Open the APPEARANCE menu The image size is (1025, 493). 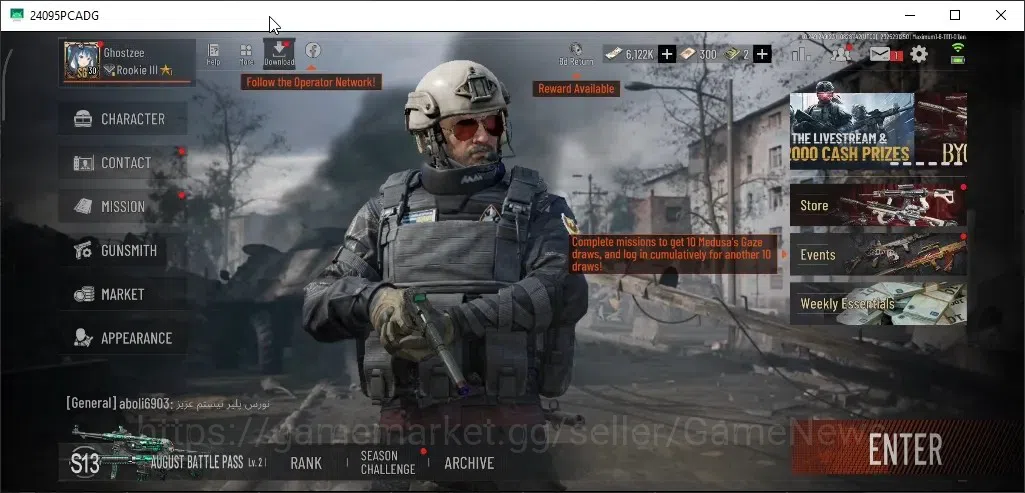coord(123,338)
